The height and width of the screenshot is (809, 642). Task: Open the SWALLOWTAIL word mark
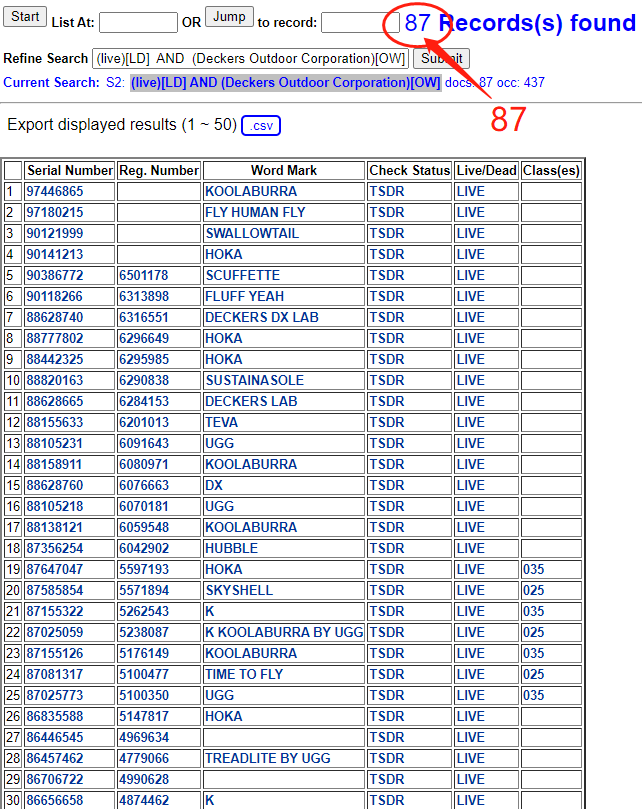(x=252, y=233)
